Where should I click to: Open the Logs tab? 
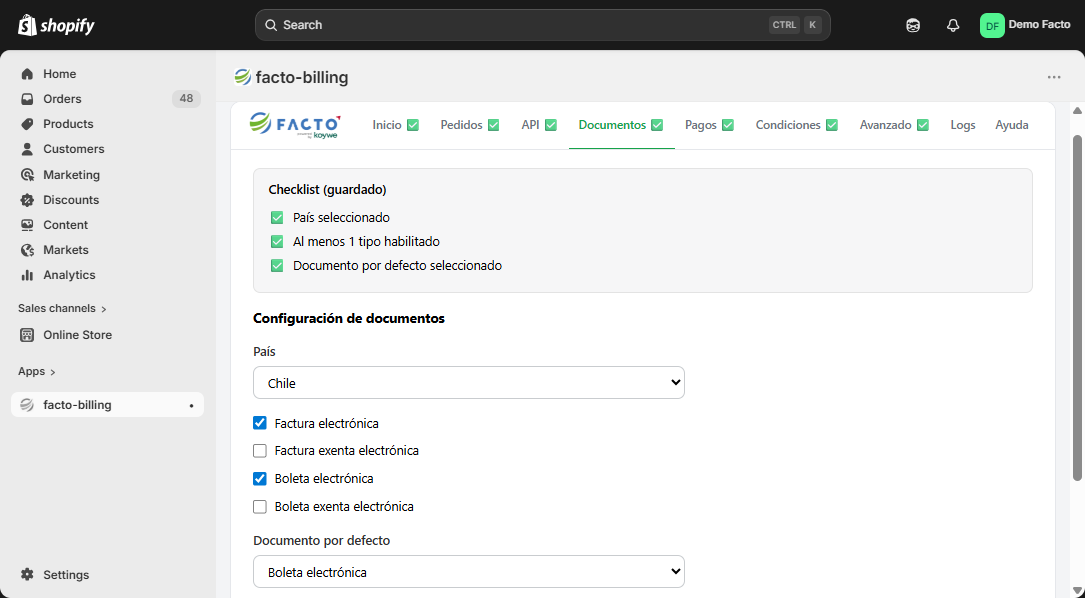(963, 125)
